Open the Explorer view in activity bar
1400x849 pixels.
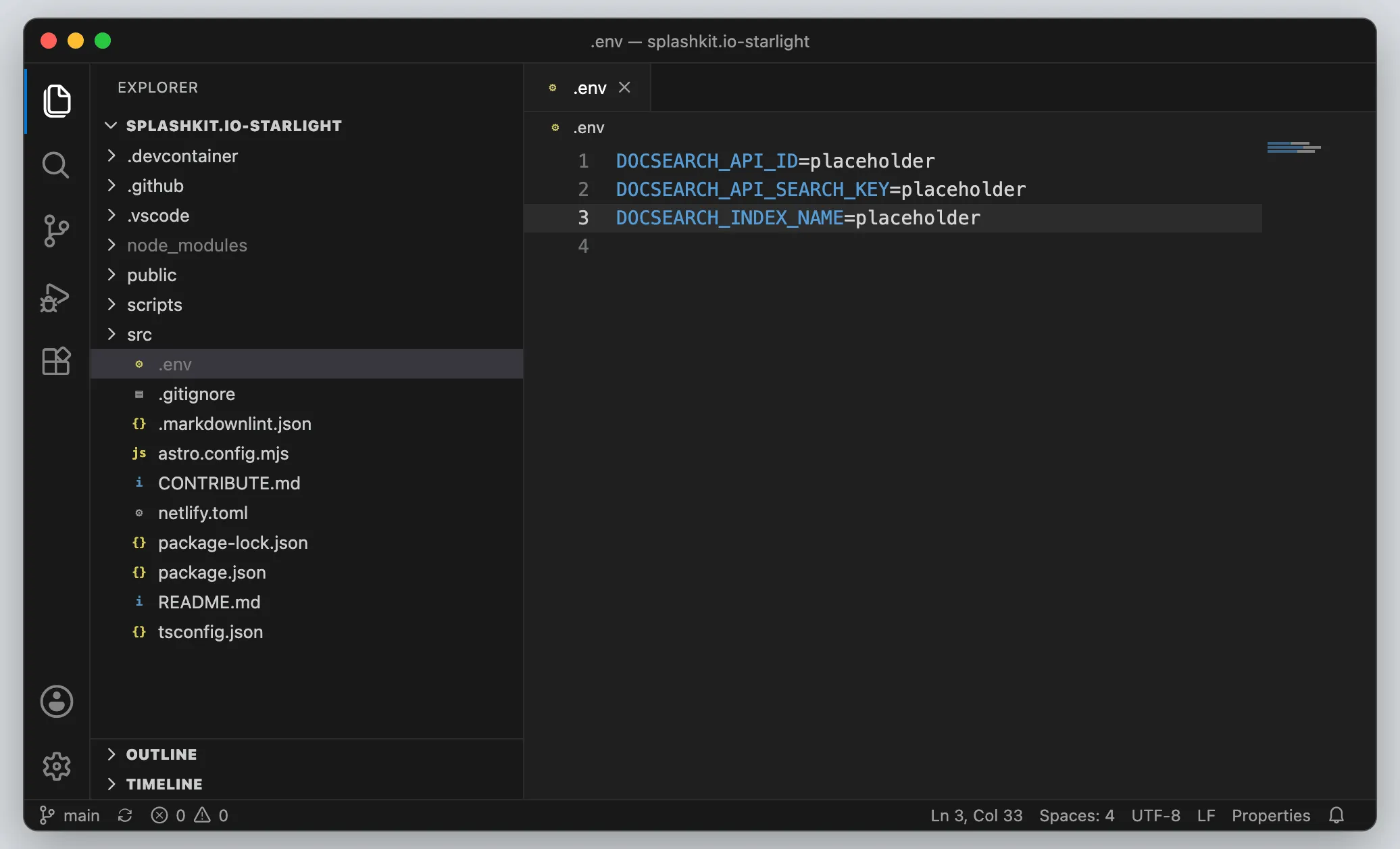[x=57, y=101]
